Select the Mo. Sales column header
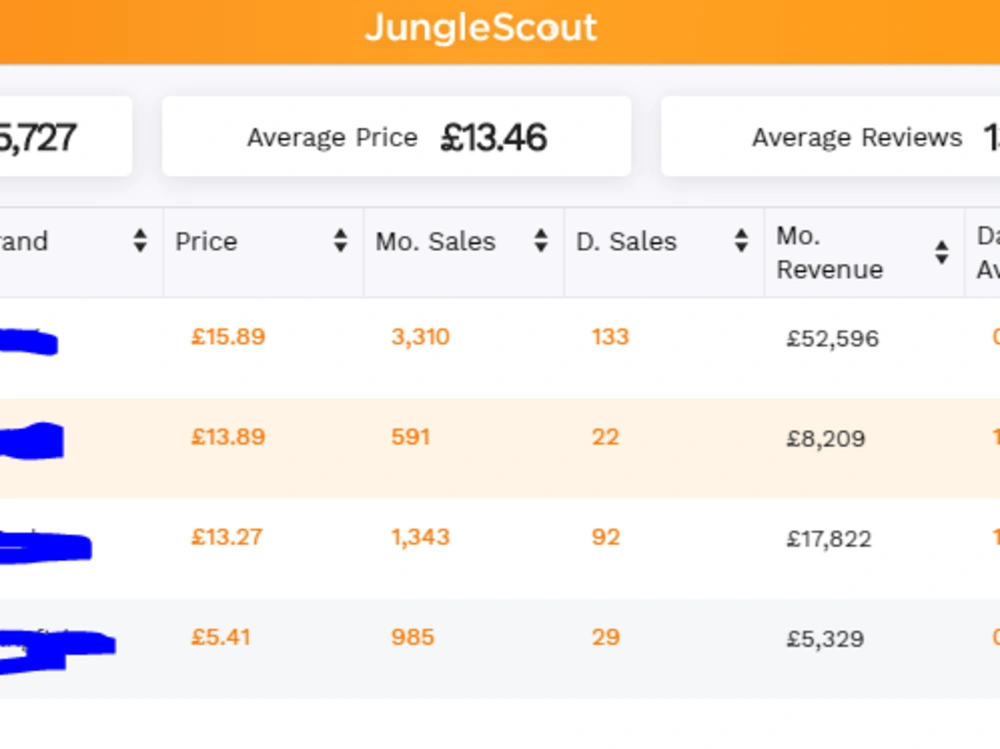This screenshot has height=749, width=1000. pos(464,253)
